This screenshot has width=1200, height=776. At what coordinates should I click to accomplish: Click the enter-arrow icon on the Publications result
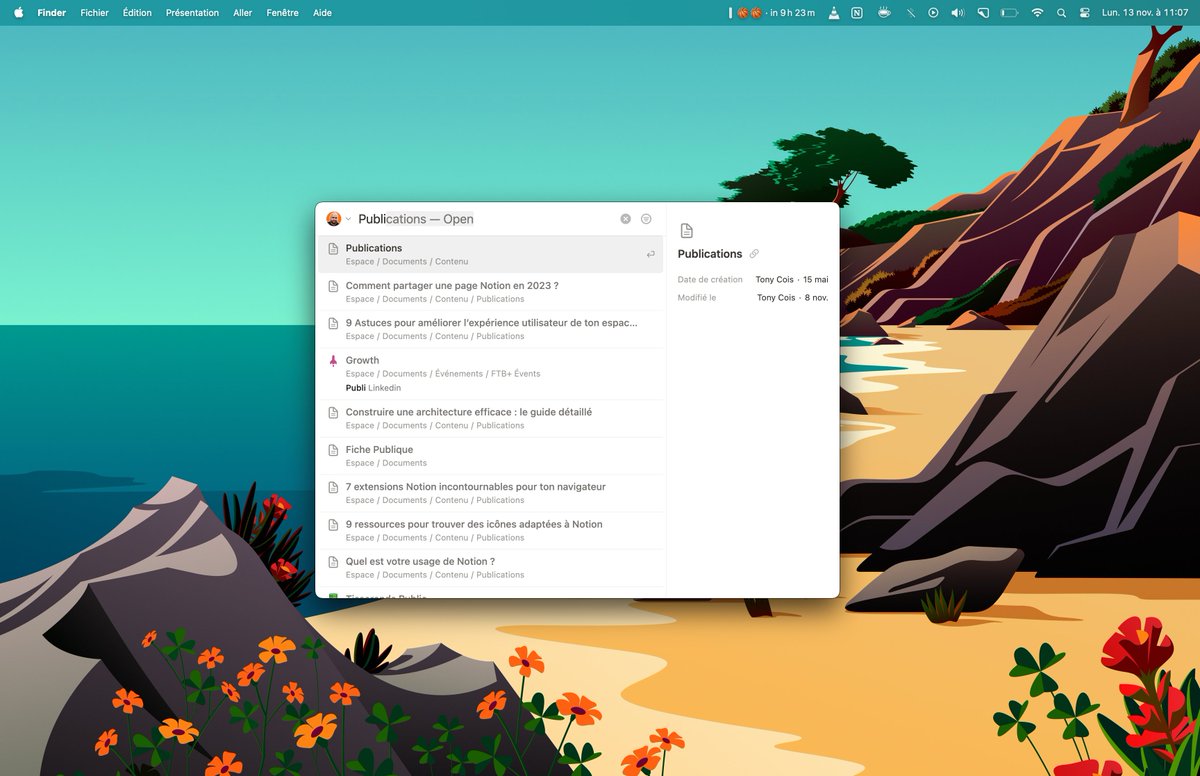point(650,254)
